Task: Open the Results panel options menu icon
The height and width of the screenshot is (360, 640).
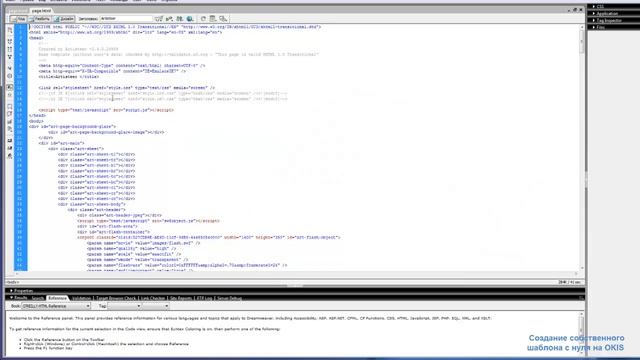Action: (x=581, y=298)
